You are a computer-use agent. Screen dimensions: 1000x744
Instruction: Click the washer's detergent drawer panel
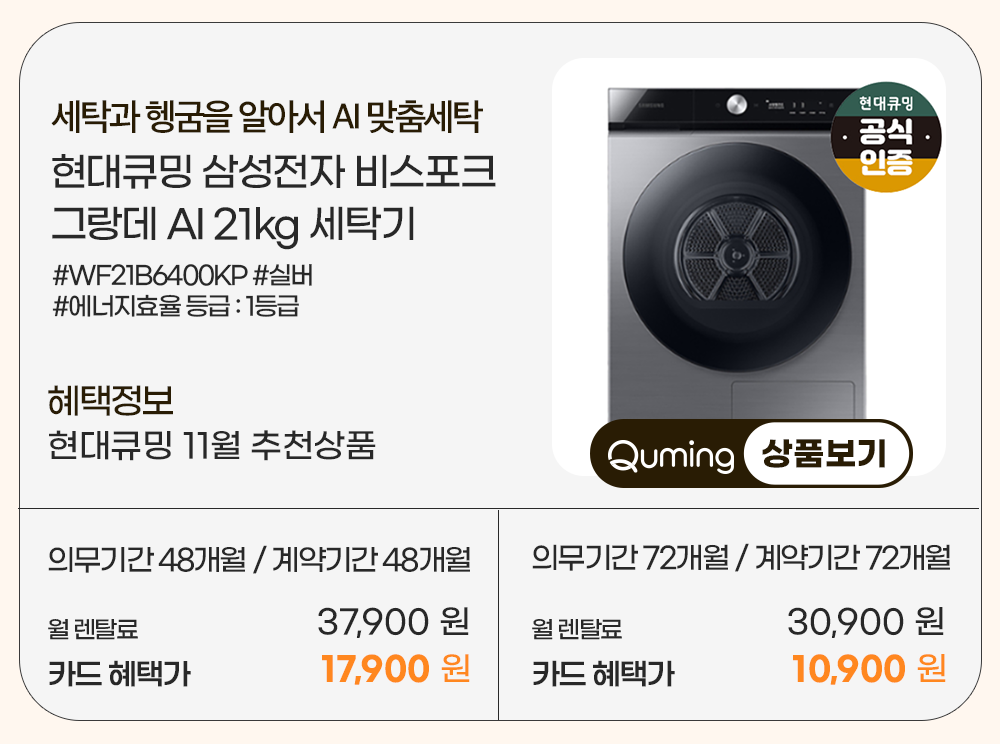(x=793, y=400)
